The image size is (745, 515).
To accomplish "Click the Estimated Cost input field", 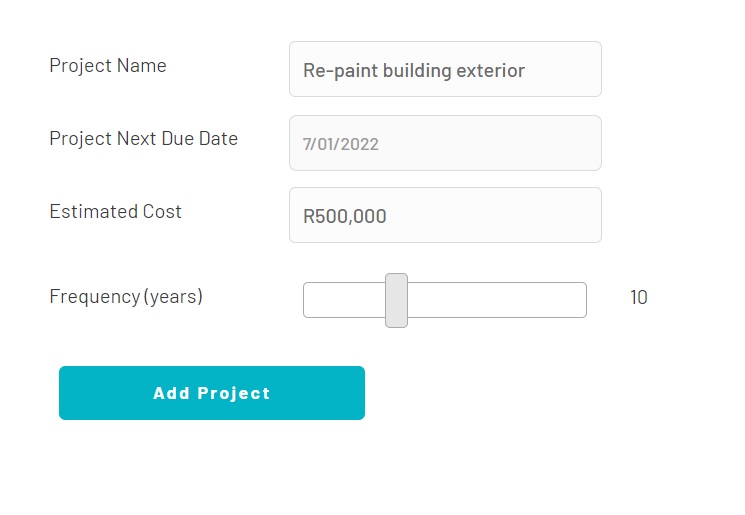I will coord(445,215).
